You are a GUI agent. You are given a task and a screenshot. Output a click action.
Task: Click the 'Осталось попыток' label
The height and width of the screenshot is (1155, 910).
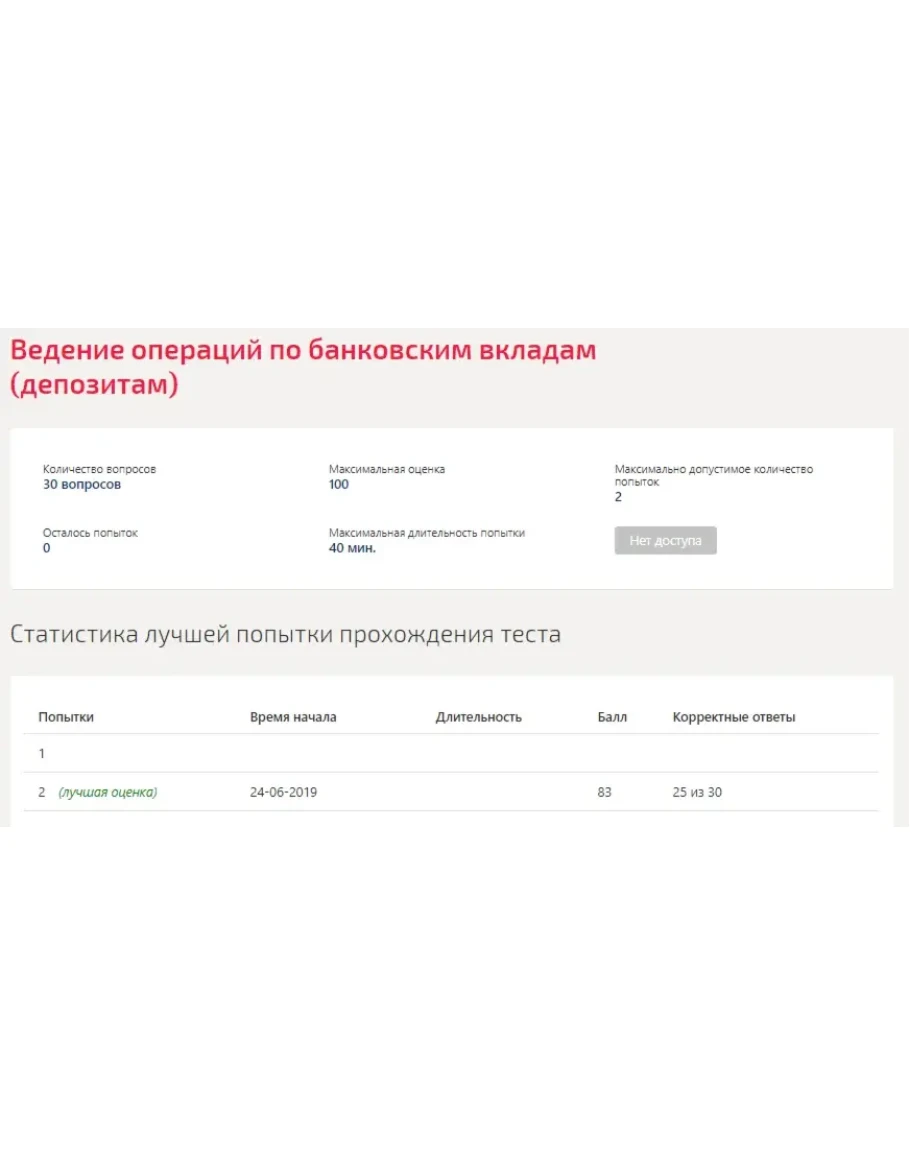click(90, 533)
